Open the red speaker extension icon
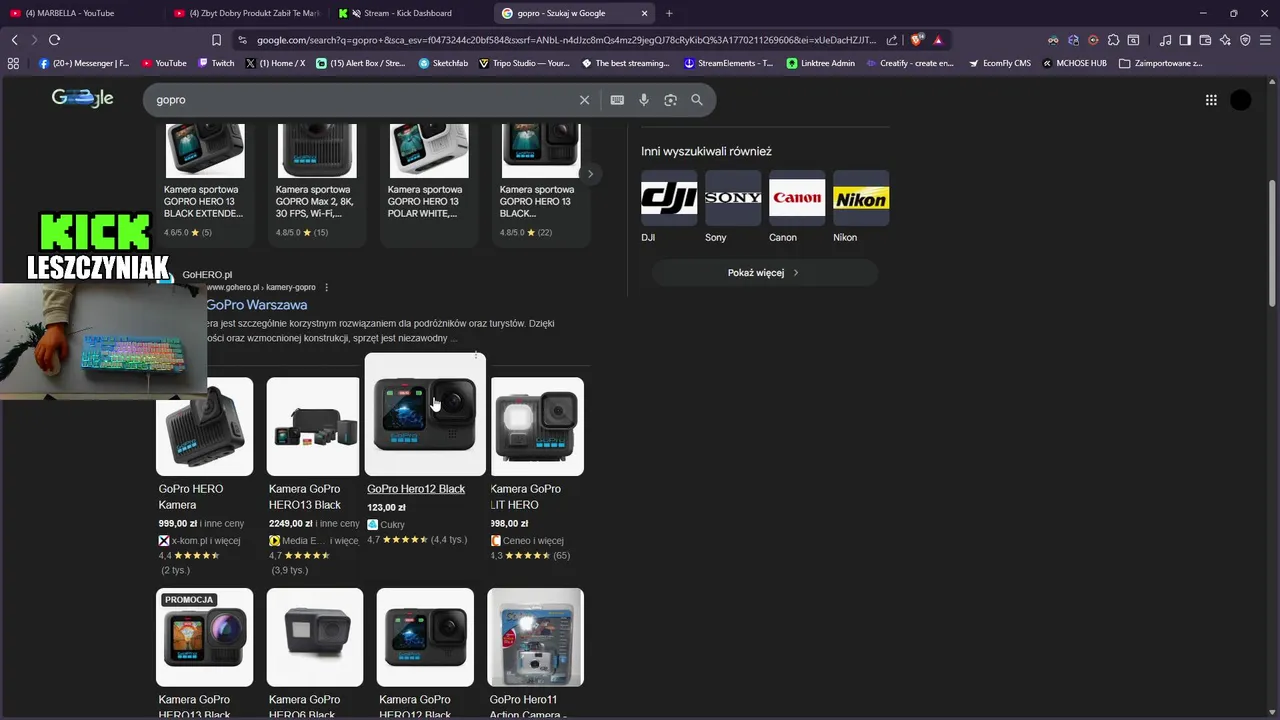Screen dimensions: 1280x720 point(1093,40)
